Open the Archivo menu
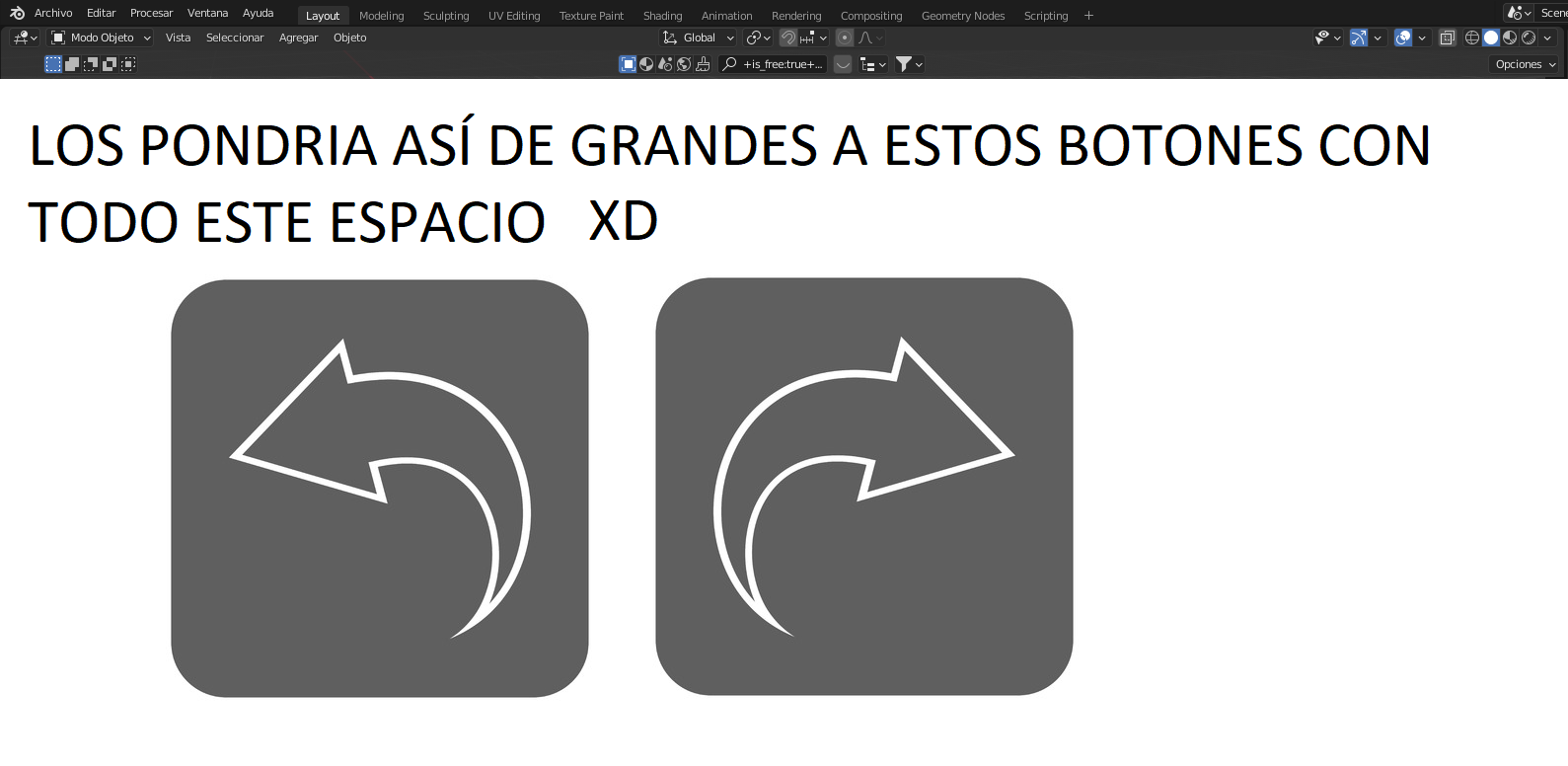 point(53,13)
